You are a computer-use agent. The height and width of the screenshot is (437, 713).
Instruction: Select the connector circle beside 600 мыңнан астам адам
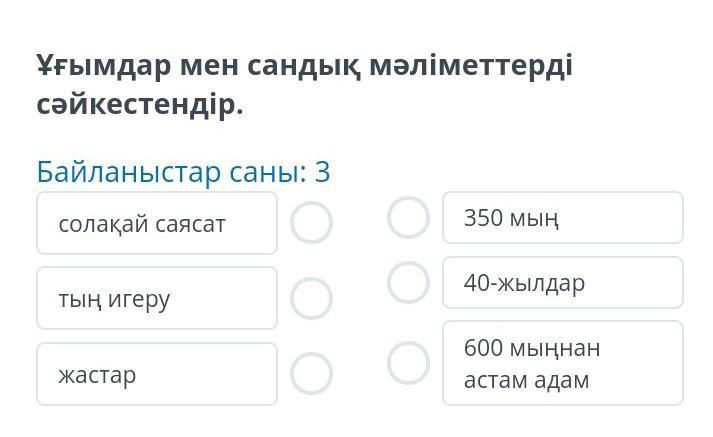408,363
